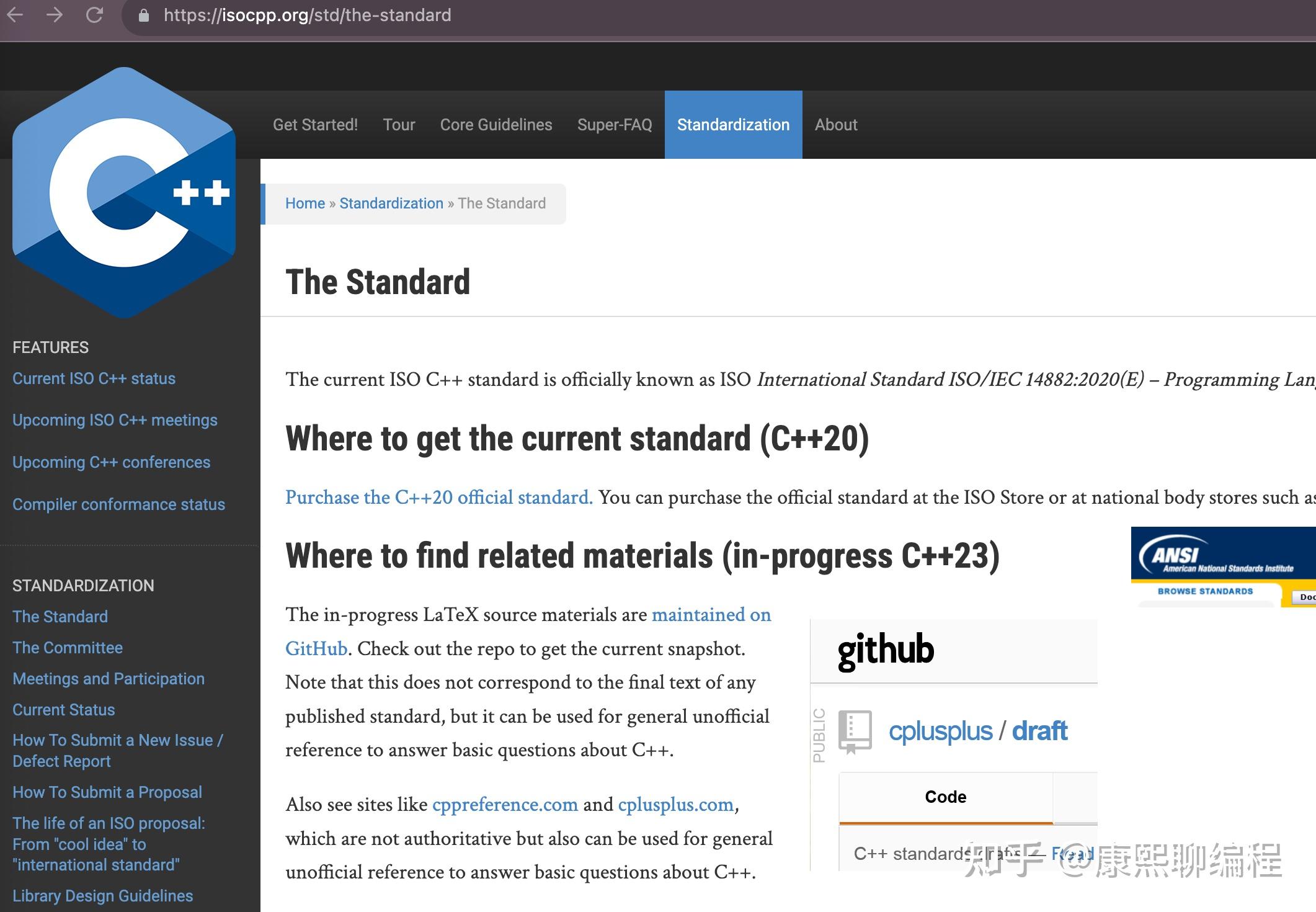Open Compiler conformance status sidebar link

click(118, 504)
